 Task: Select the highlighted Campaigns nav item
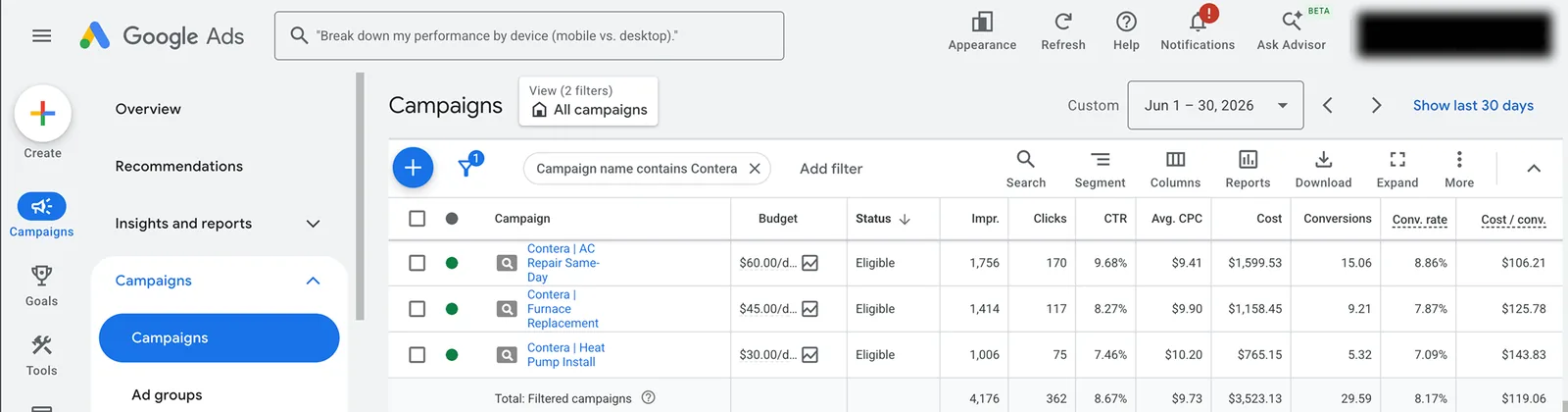click(219, 337)
